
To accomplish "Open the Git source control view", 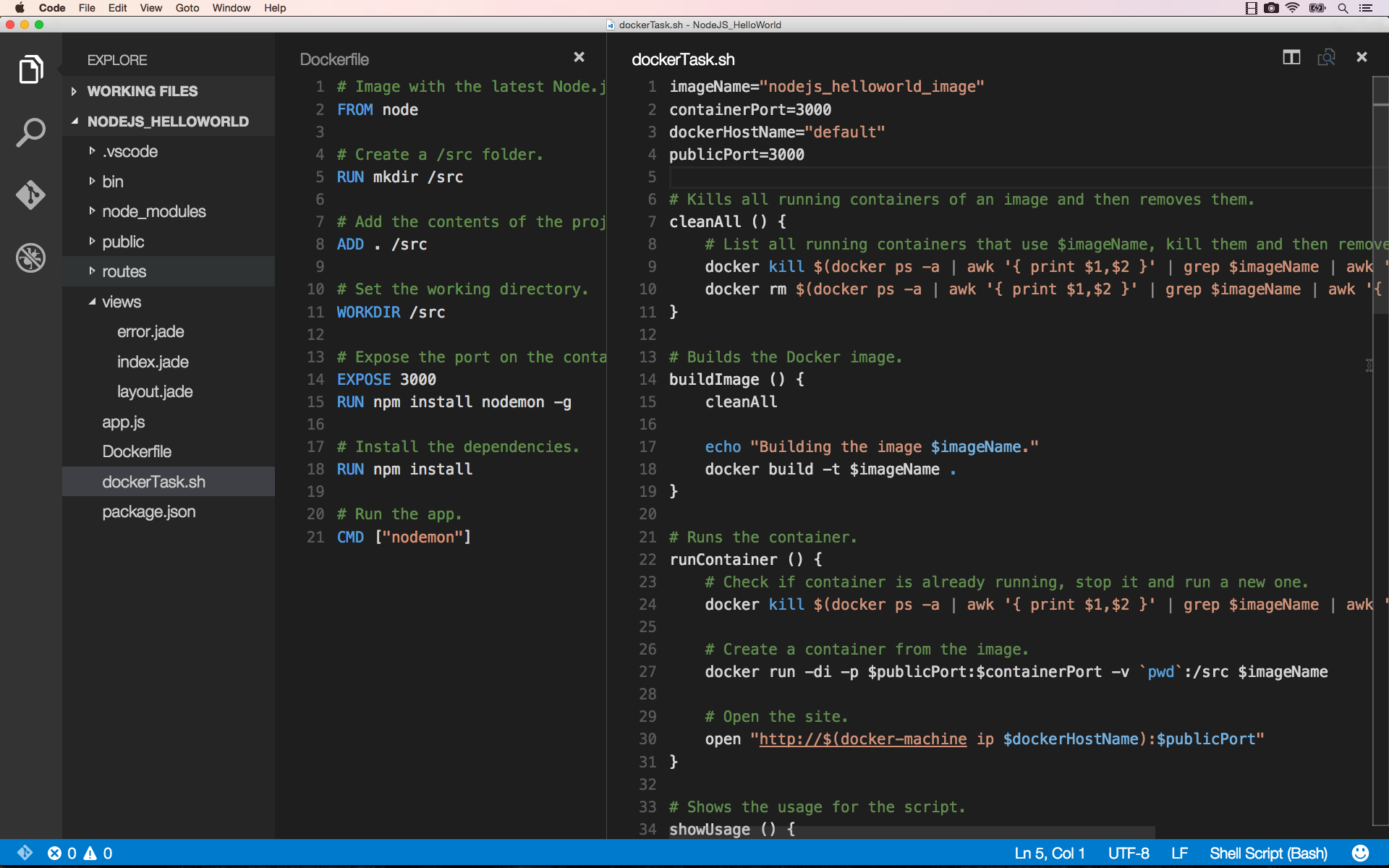I will point(30,195).
